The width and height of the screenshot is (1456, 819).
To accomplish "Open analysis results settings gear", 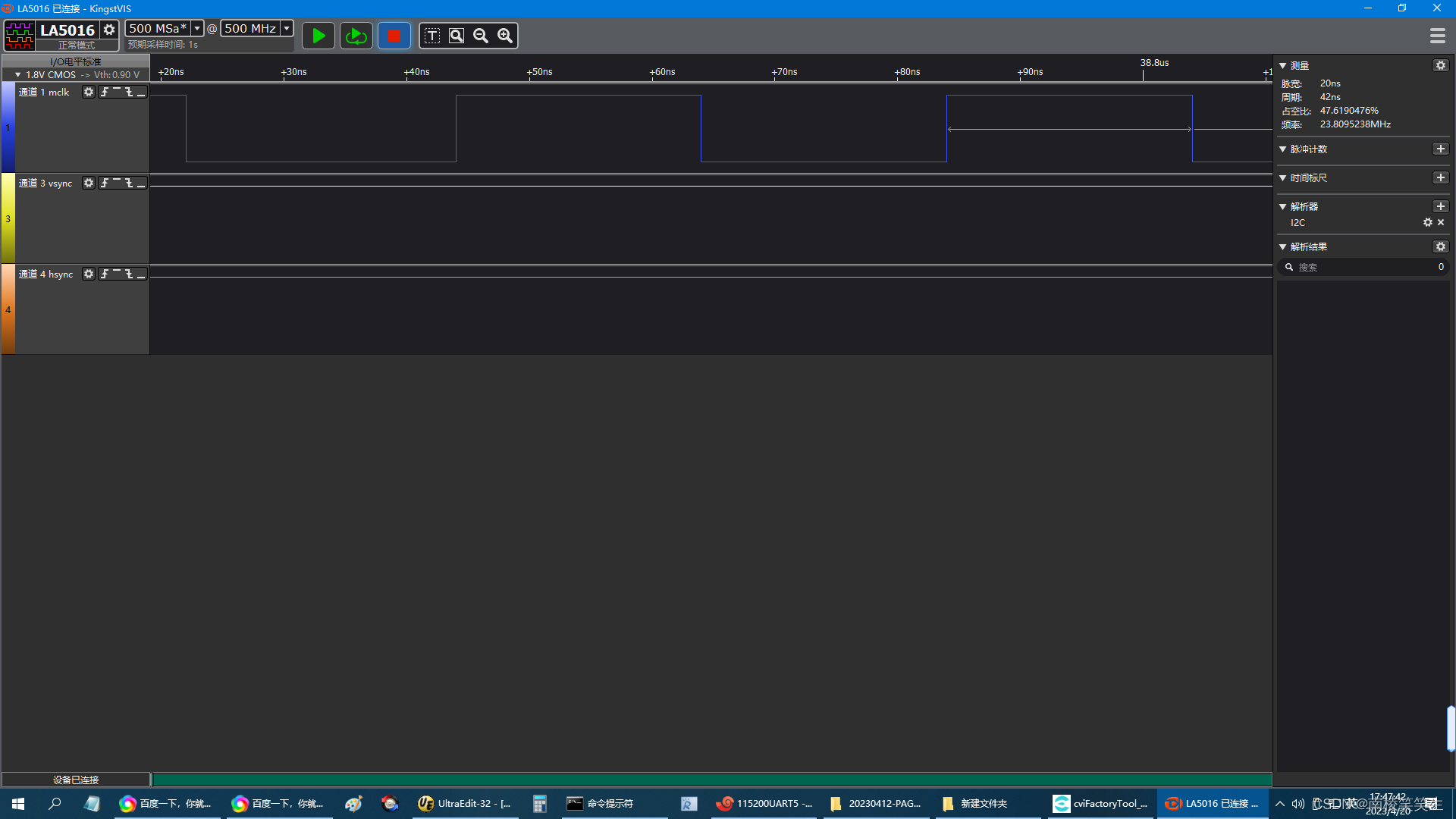I will [1441, 246].
